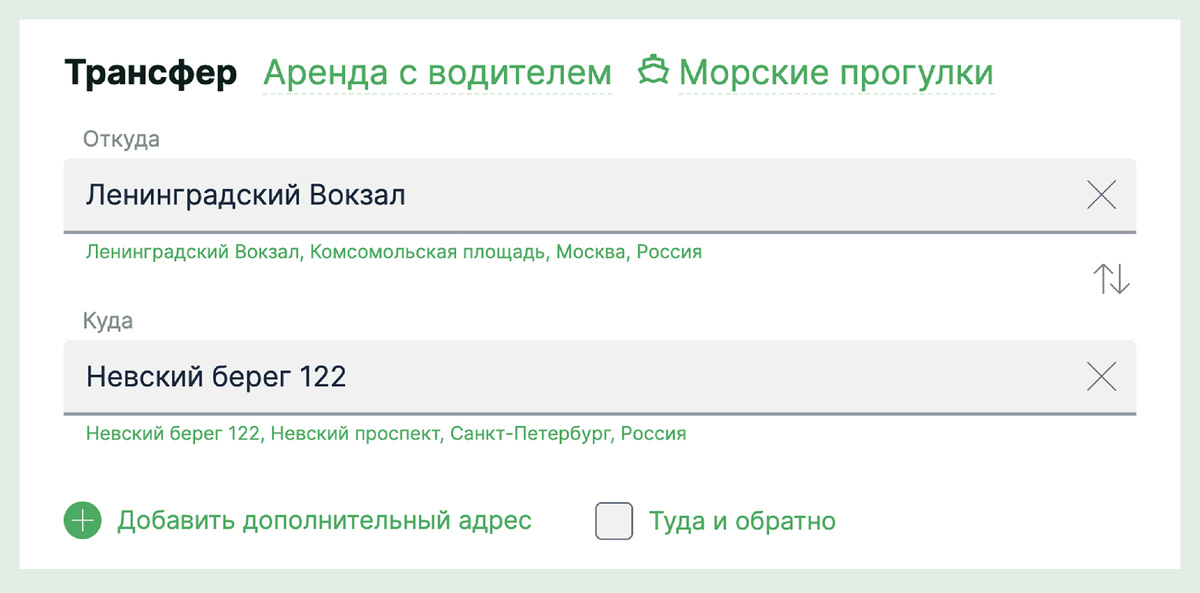Click the ship icon next to Морские прогулки
Image resolution: width=1200 pixels, height=593 pixels.
(655, 71)
